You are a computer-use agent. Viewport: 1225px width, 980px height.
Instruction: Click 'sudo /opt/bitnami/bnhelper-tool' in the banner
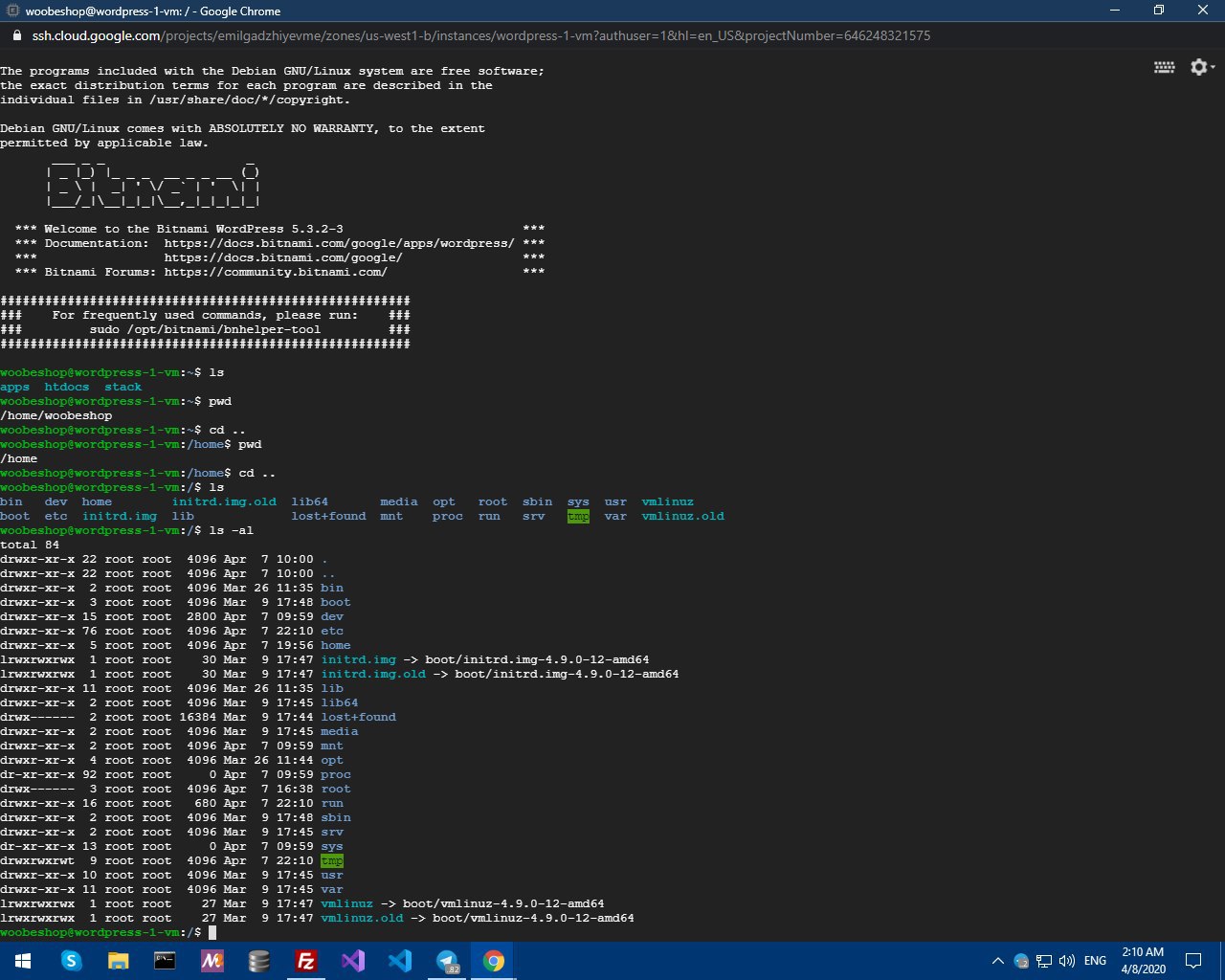[206, 329]
